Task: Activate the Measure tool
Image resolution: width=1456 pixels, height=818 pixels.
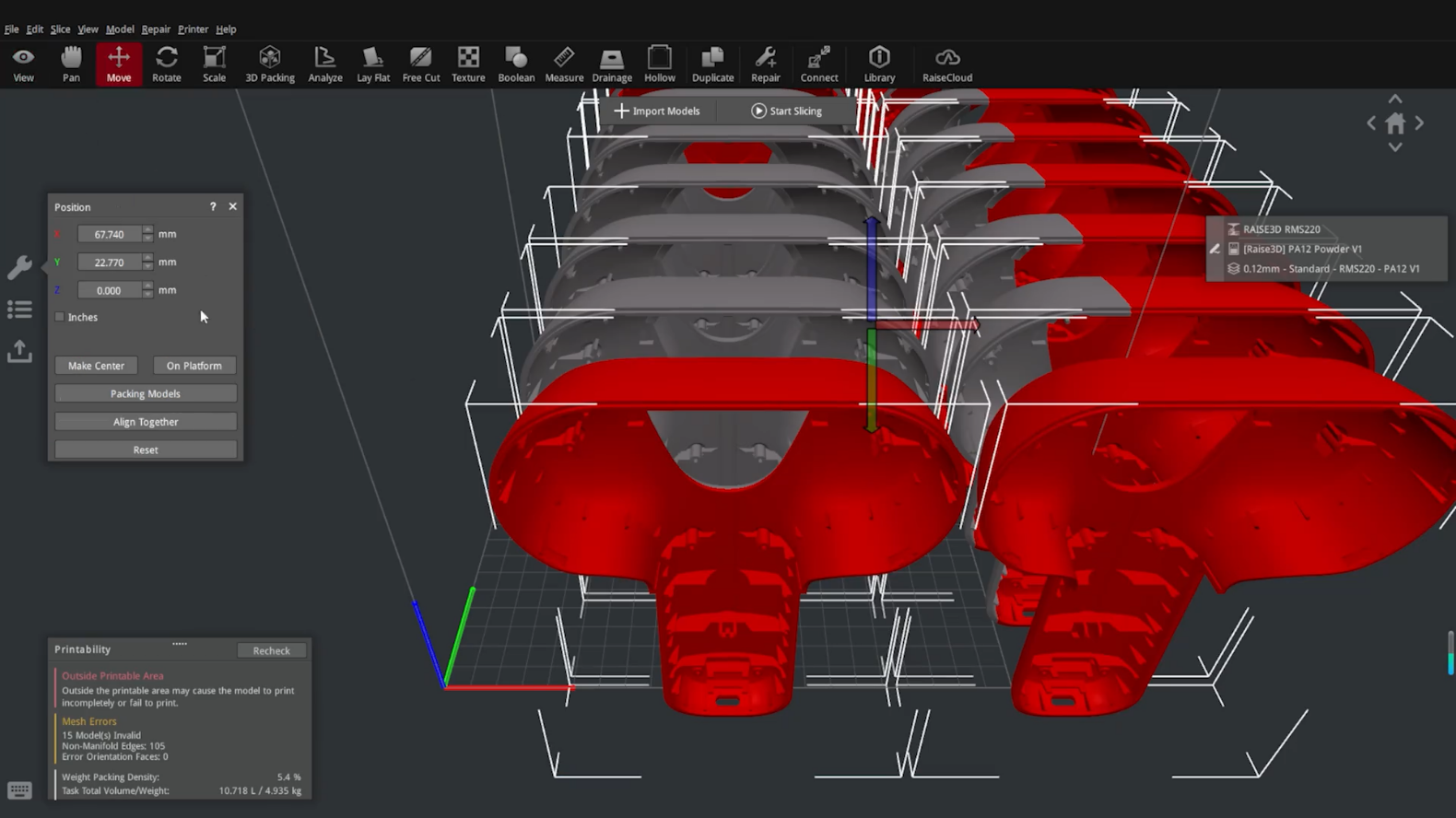Action: 564,64
